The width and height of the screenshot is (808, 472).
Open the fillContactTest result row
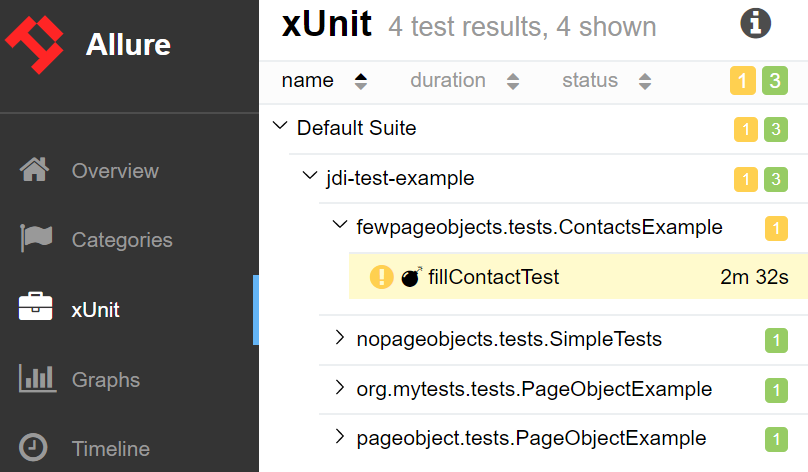click(x=494, y=277)
